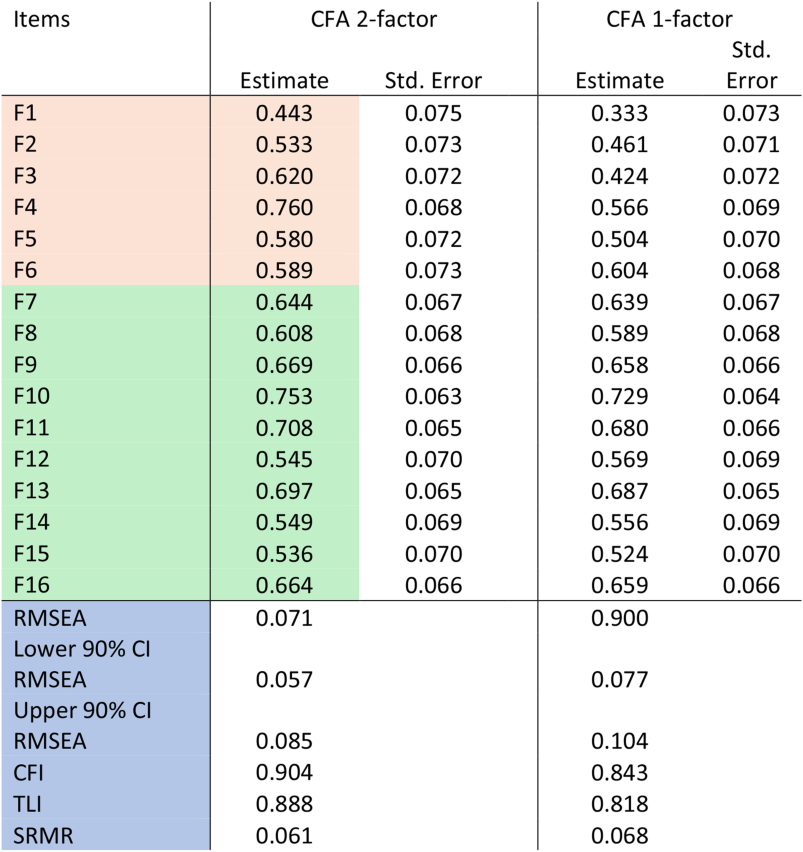Viewport: 803px width, 852px height.
Task: Click the 1-factor CFI value 0.843
Action: coord(619,773)
